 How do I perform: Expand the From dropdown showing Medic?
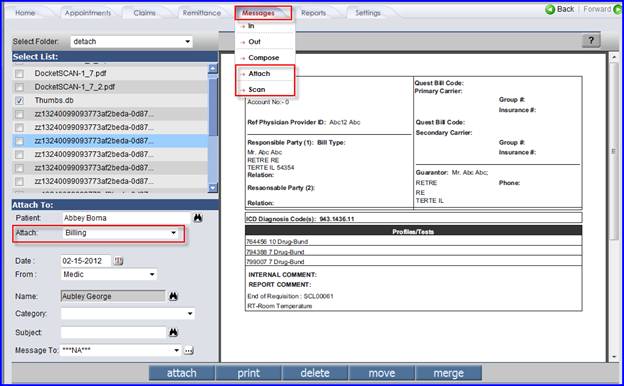[109, 274]
